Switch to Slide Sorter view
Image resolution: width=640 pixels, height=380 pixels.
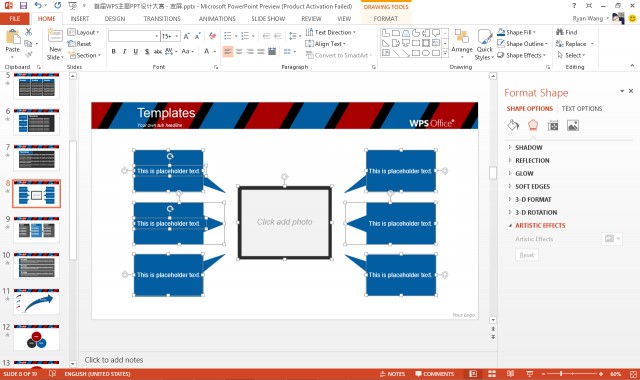492,374
